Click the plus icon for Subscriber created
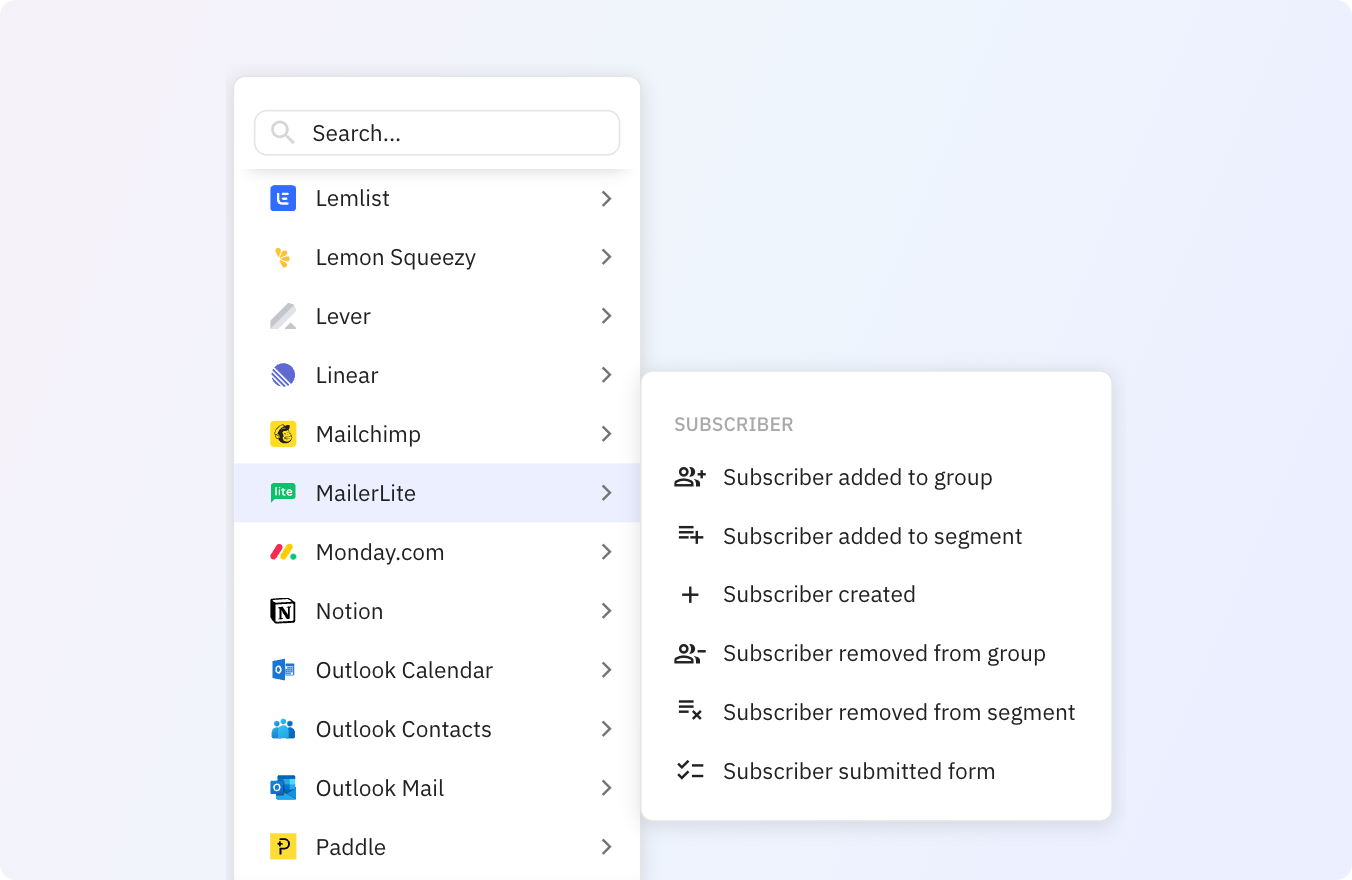Viewport: 1352px width, 880px height. click(x=690, y=595)
